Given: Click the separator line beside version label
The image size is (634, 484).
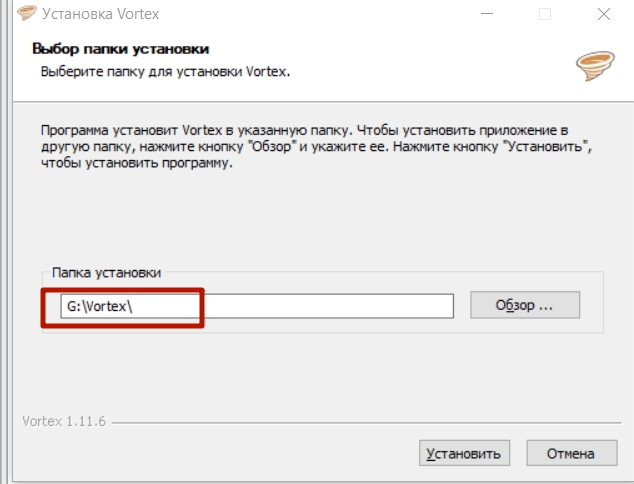Looking at the screenshot, I should (366, 423).
